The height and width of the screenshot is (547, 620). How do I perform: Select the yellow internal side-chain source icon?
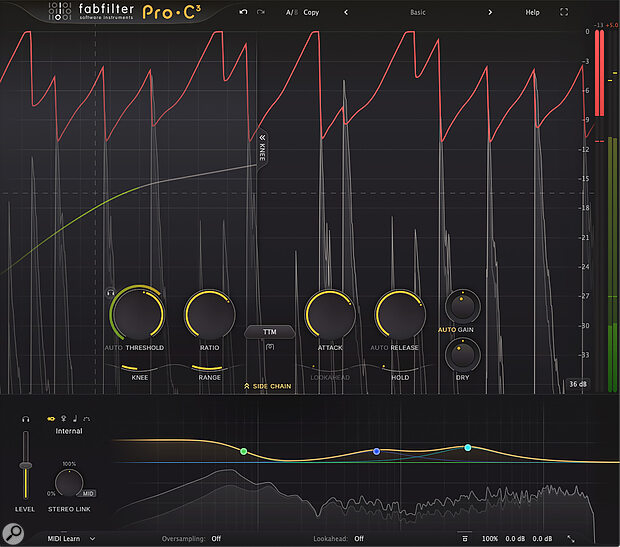coord(49,418)
